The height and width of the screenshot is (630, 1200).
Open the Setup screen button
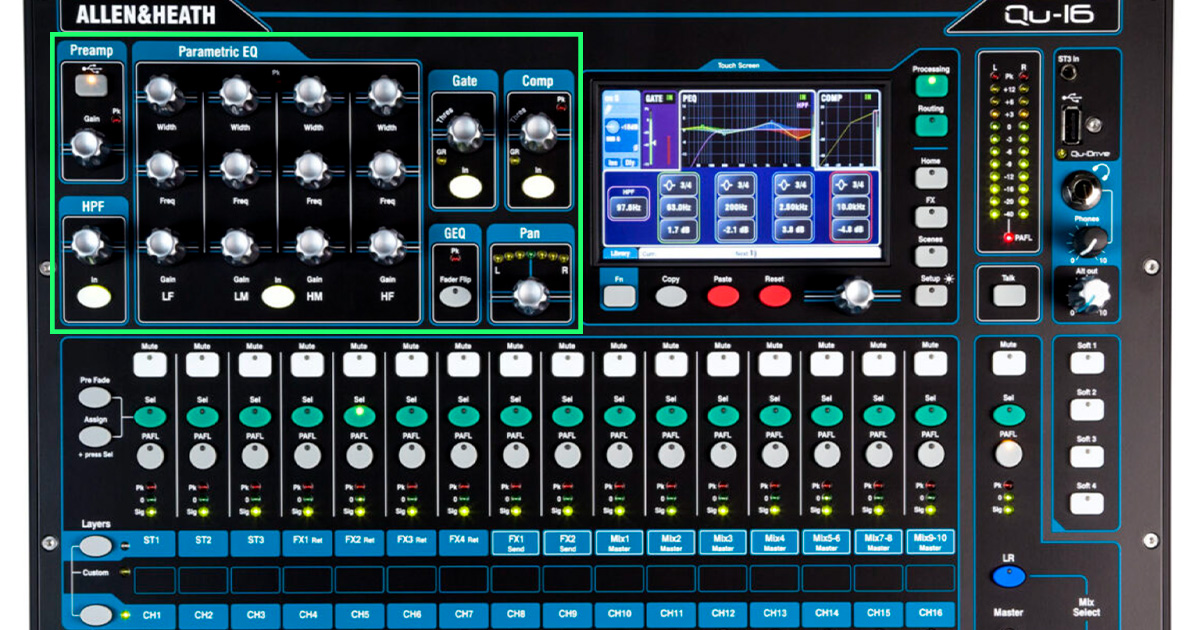click(931, 296)
